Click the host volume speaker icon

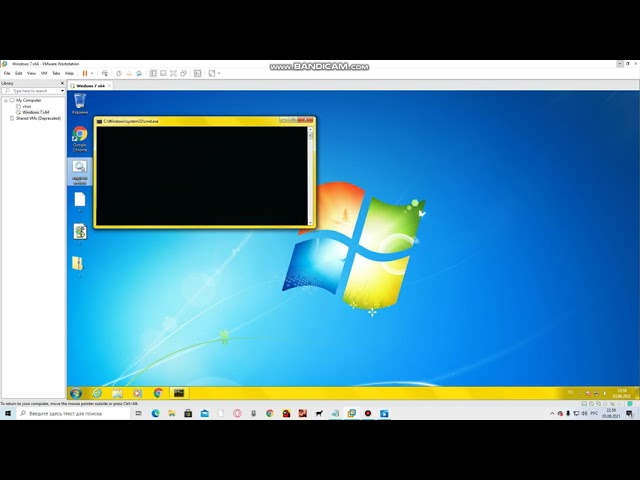click(584, 413)
